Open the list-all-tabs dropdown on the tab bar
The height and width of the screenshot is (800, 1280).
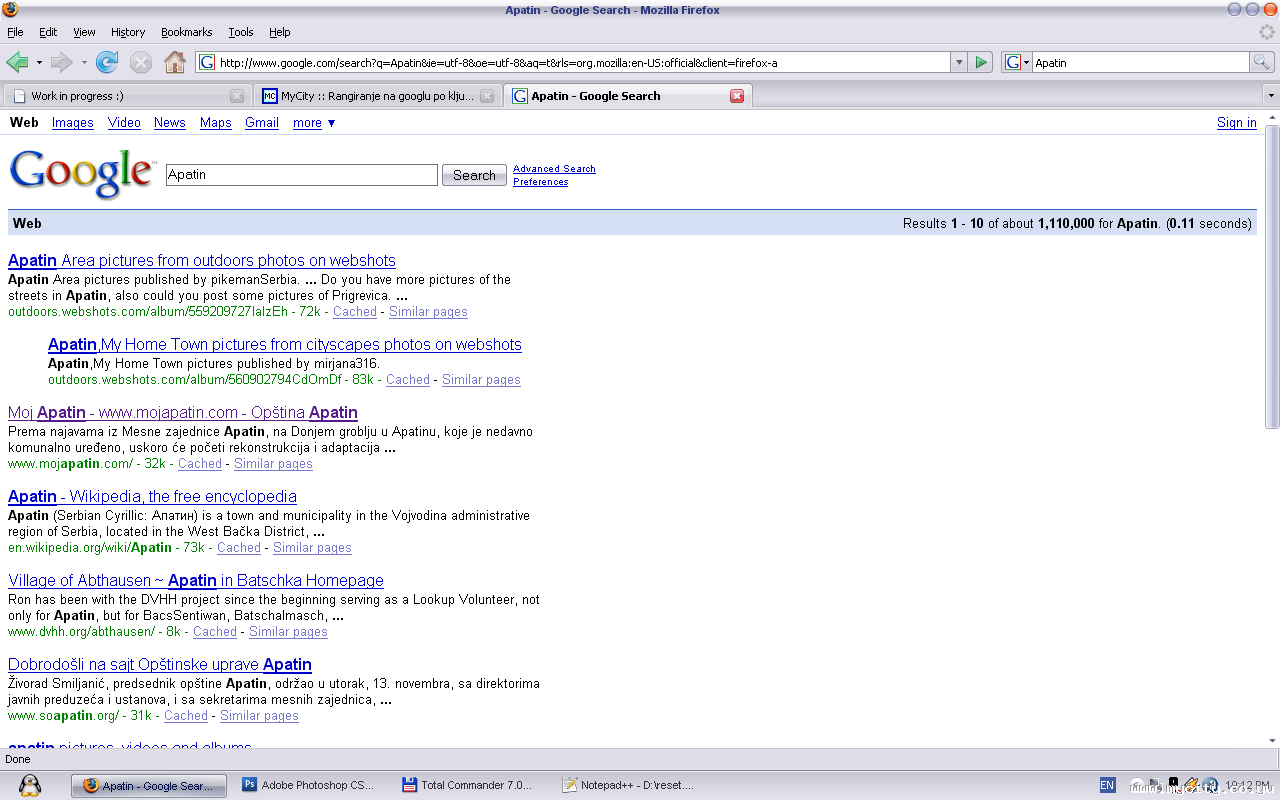[x=1271, y=96]
